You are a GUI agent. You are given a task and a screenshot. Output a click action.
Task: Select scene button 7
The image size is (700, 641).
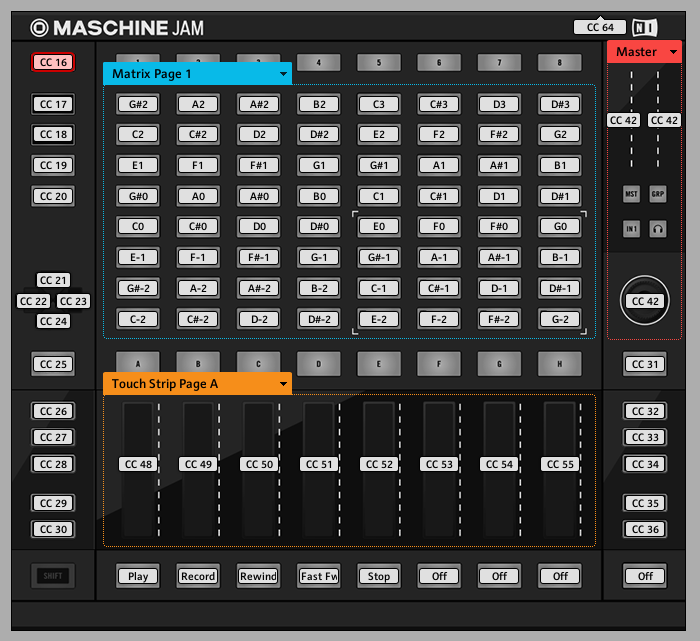pos(499,62)
